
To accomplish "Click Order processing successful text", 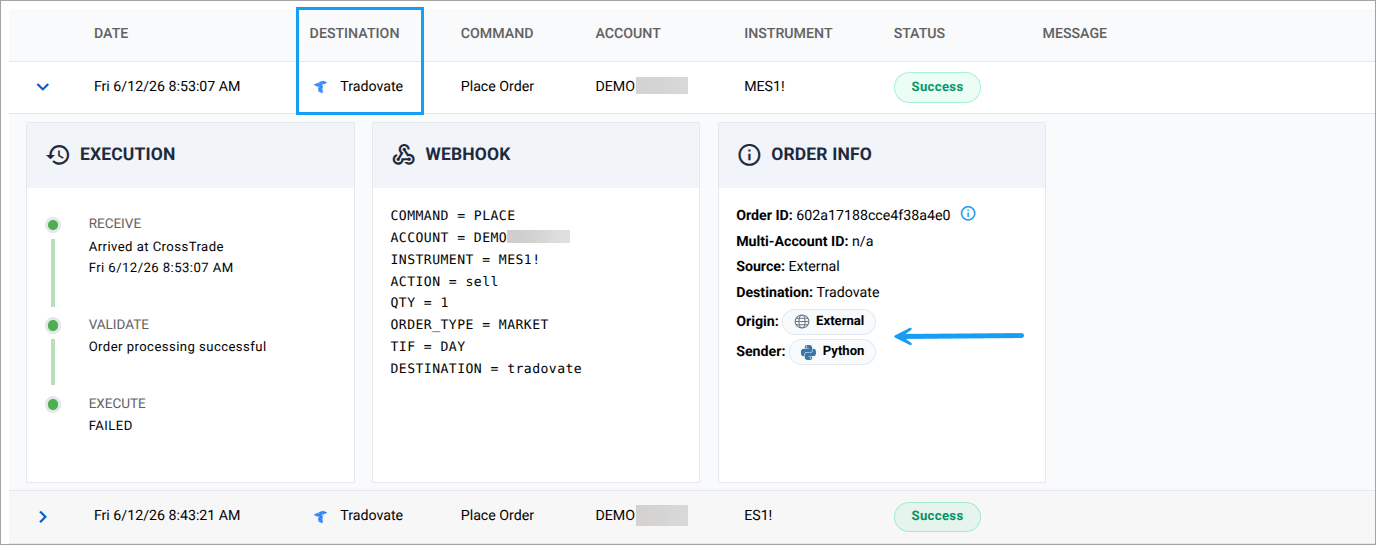I will (x=177, y=347).
